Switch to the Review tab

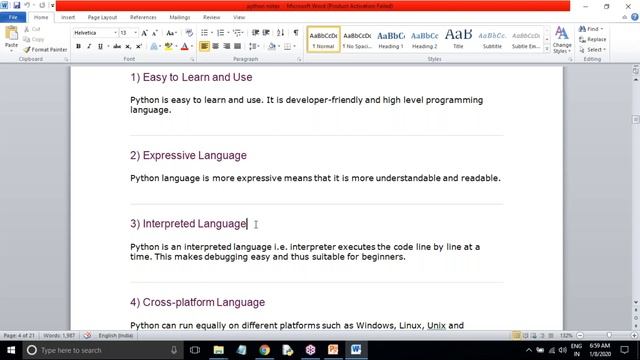tap(211, 17)
